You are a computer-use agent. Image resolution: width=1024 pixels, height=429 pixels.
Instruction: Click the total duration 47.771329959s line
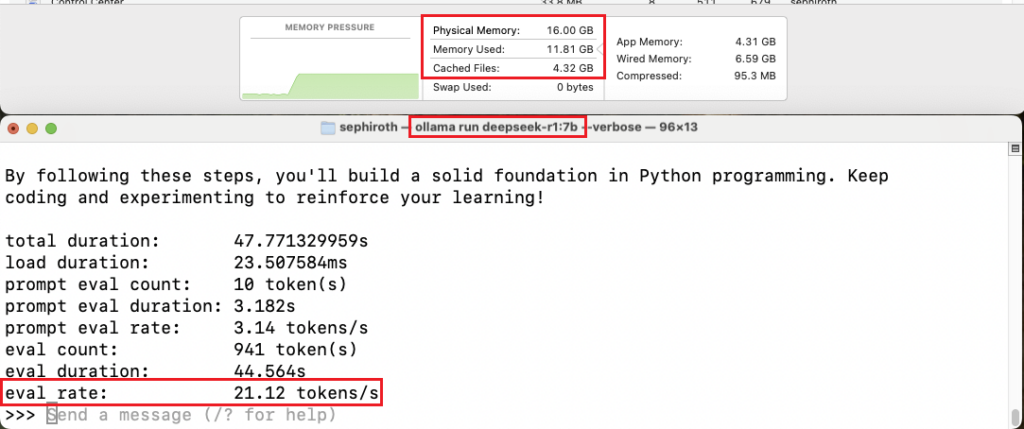click(x=187, y=241)
